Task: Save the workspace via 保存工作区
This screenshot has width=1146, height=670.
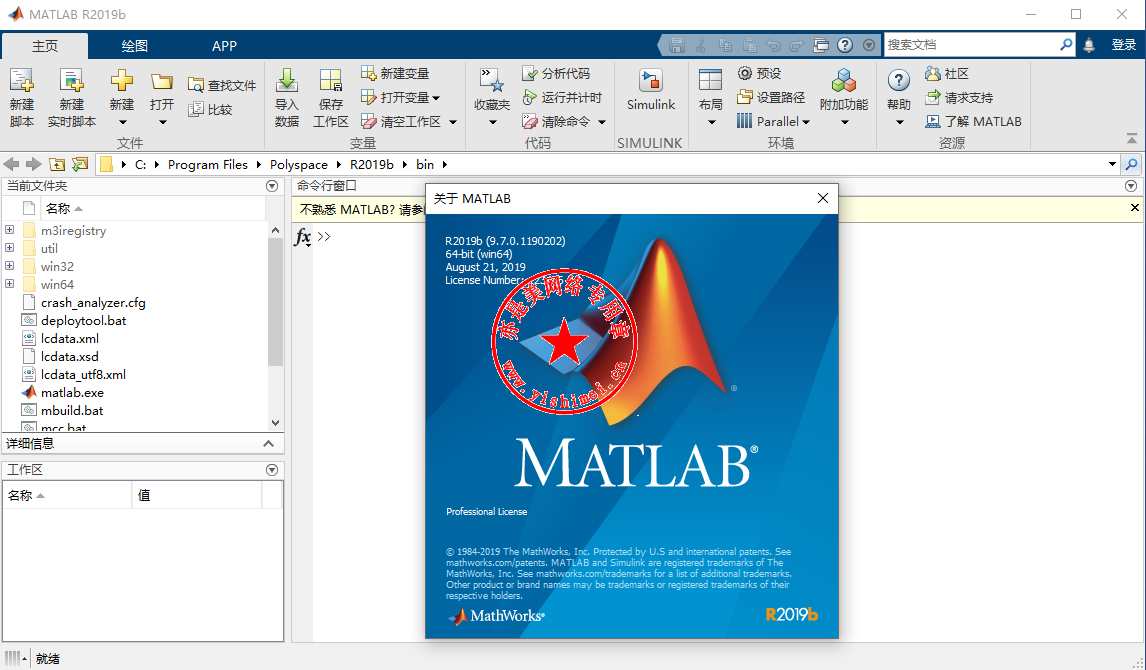Action: (330, 98)
